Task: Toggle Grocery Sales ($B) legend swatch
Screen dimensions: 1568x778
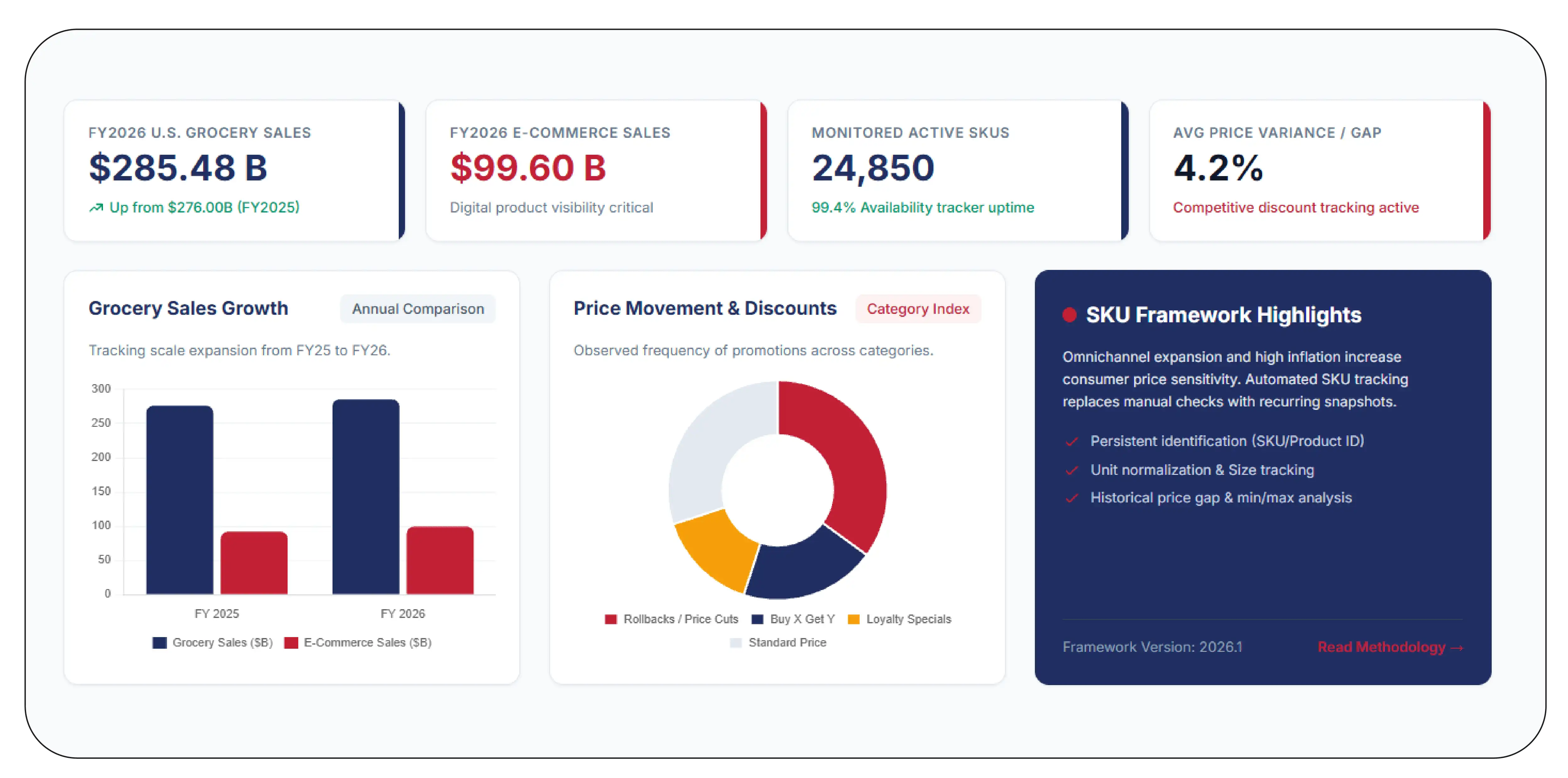Action: click(160, 643)
